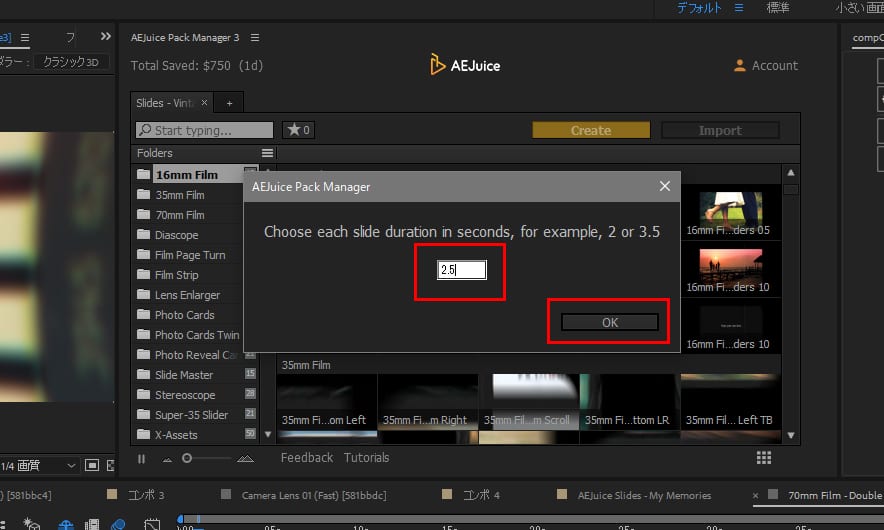This screenshot has height=530, width=884.
Task: Click the Create button
Action: [590, 130]
